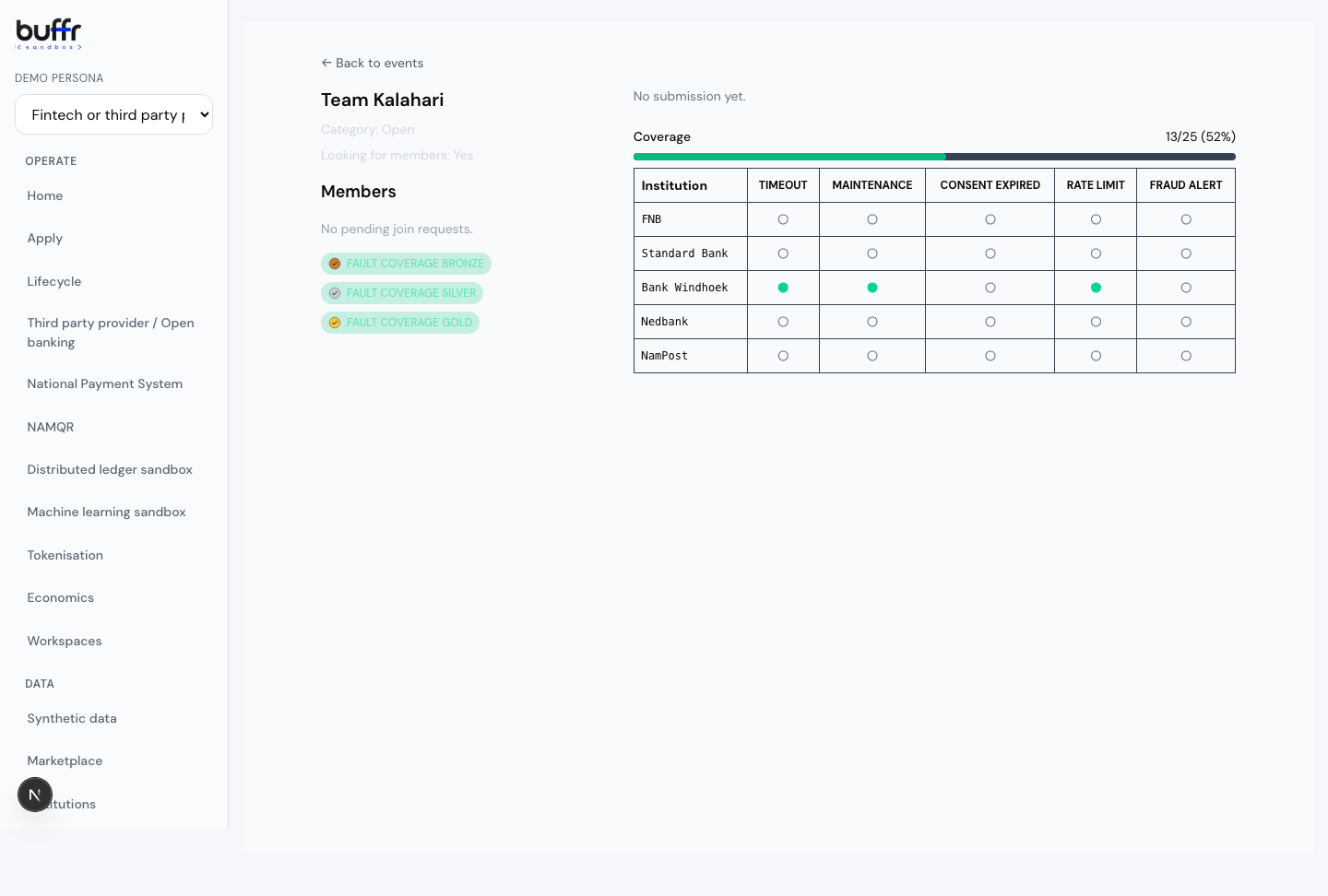Select Bank Windhoek MAINTENANCE filled dot
The width and height of the screenshot is (1328, 896).
(x=872, y=288)
